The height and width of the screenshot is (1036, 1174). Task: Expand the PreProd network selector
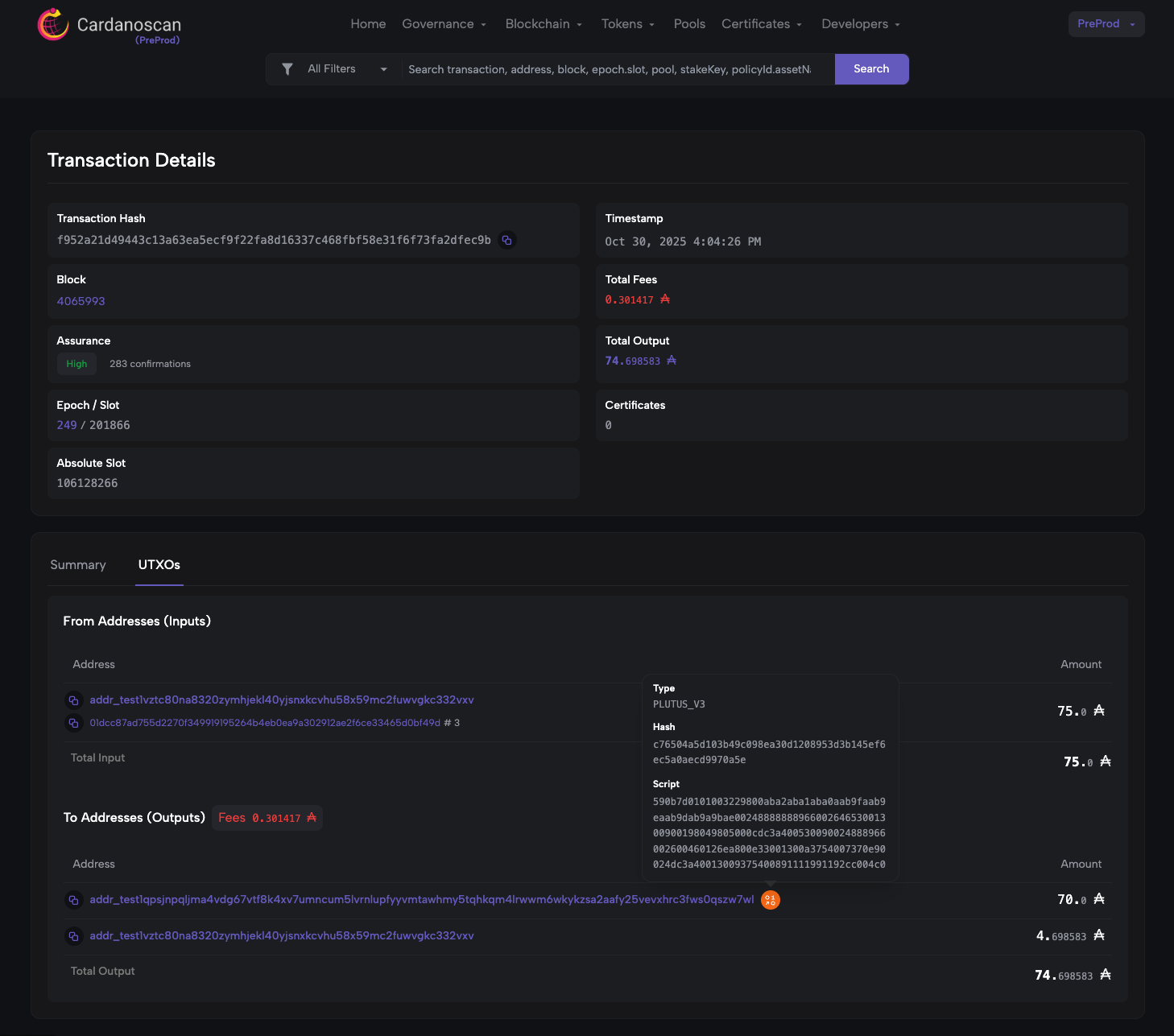tap(1106, 24)
